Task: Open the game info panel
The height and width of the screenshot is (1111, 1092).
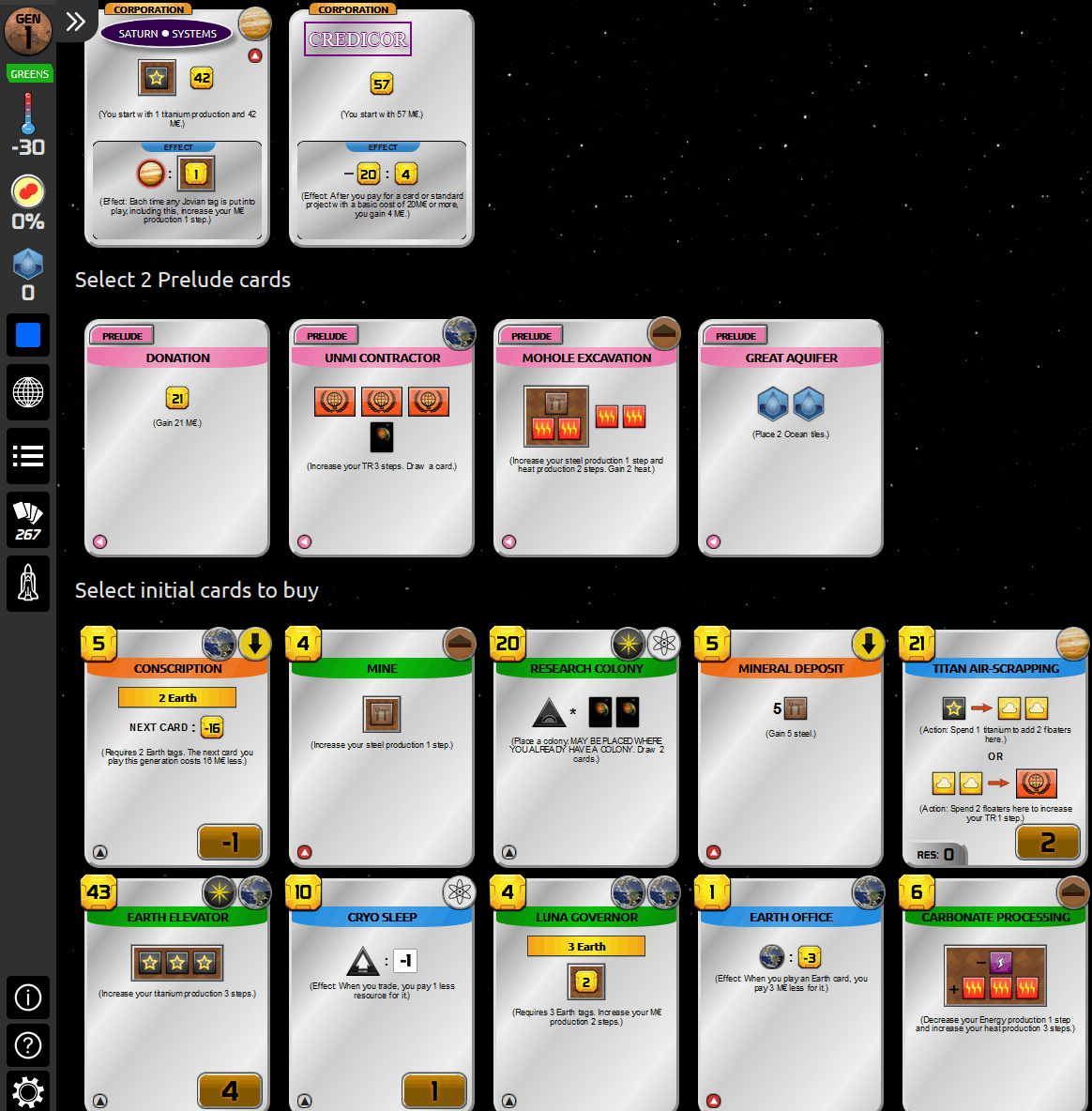Action: click(27, 997)
